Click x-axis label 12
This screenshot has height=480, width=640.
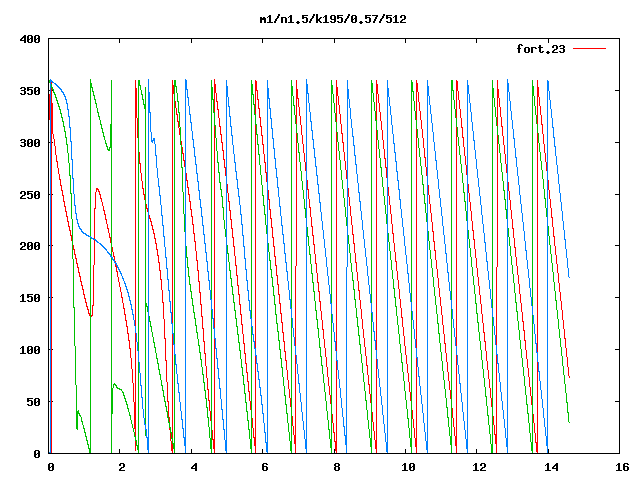click(479, 467)
